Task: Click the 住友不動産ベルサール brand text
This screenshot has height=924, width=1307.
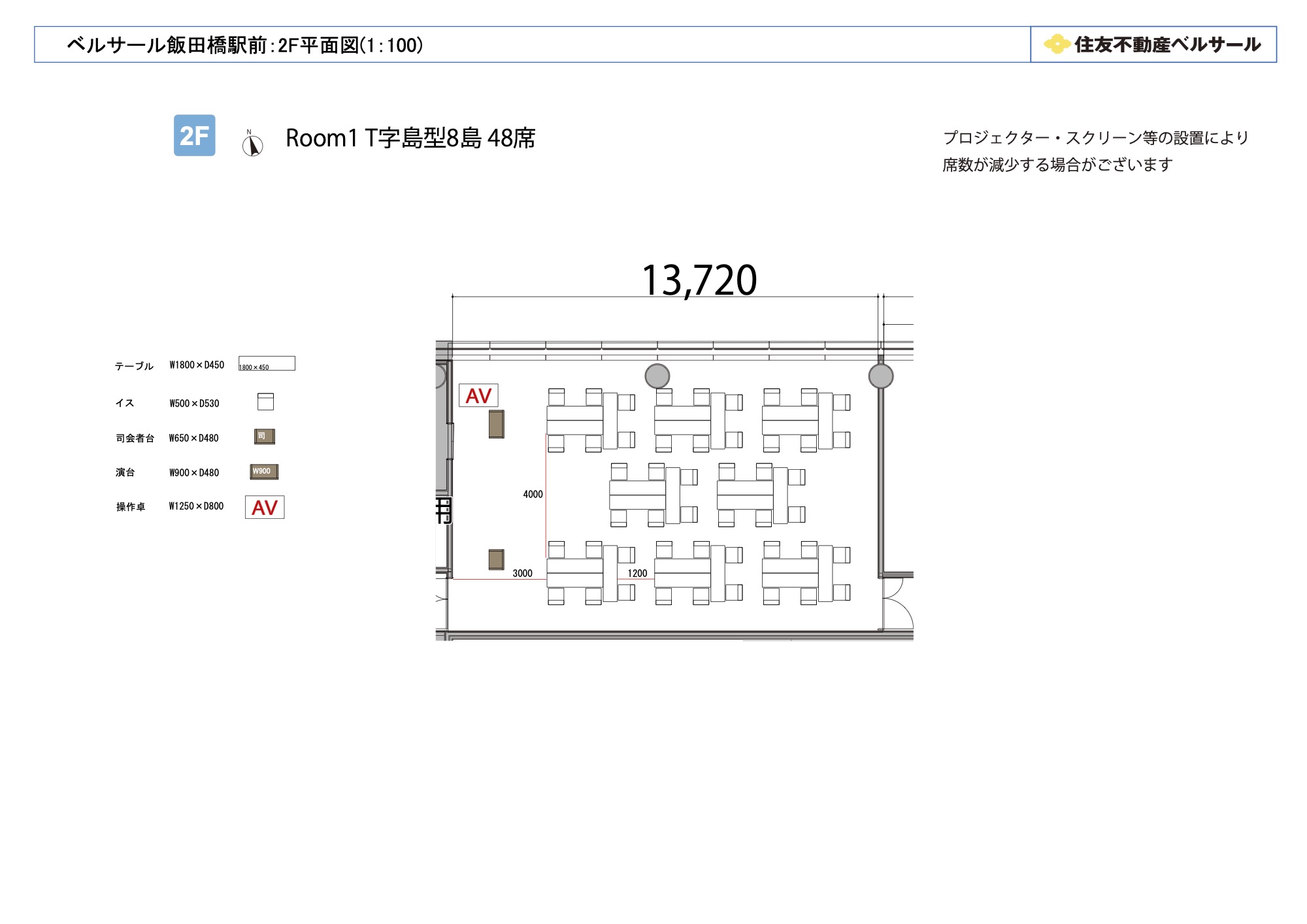Action: [1168, 44]
